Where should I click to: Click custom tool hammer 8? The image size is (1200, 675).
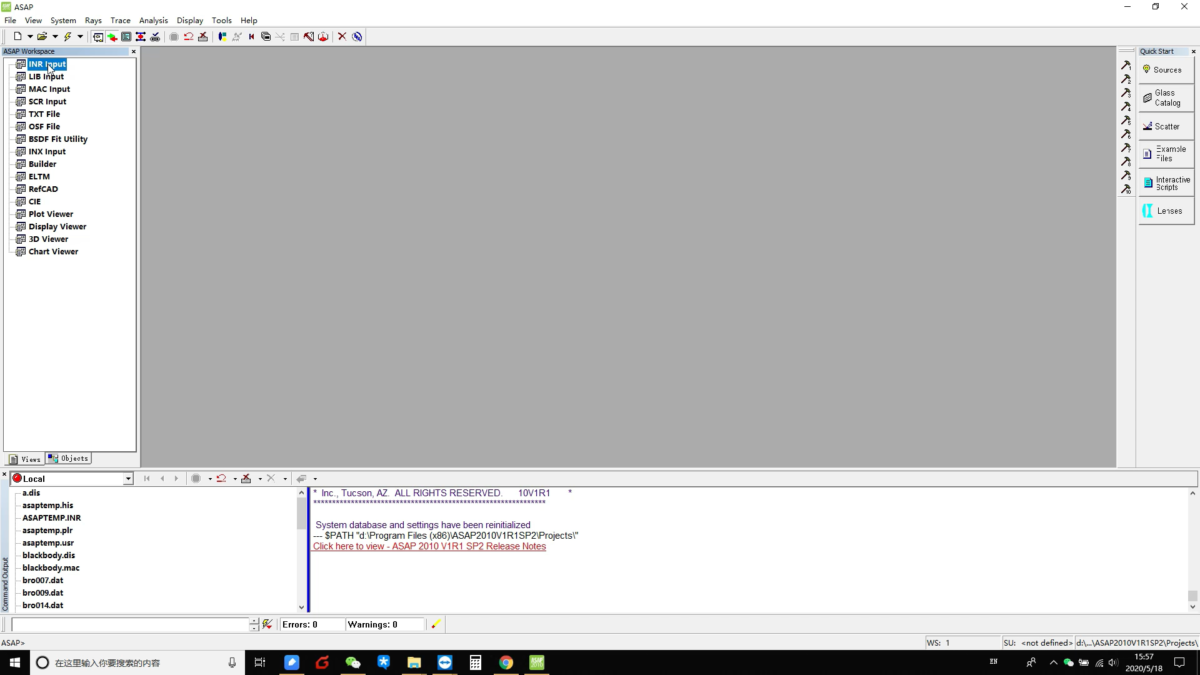click(1125, 161)
